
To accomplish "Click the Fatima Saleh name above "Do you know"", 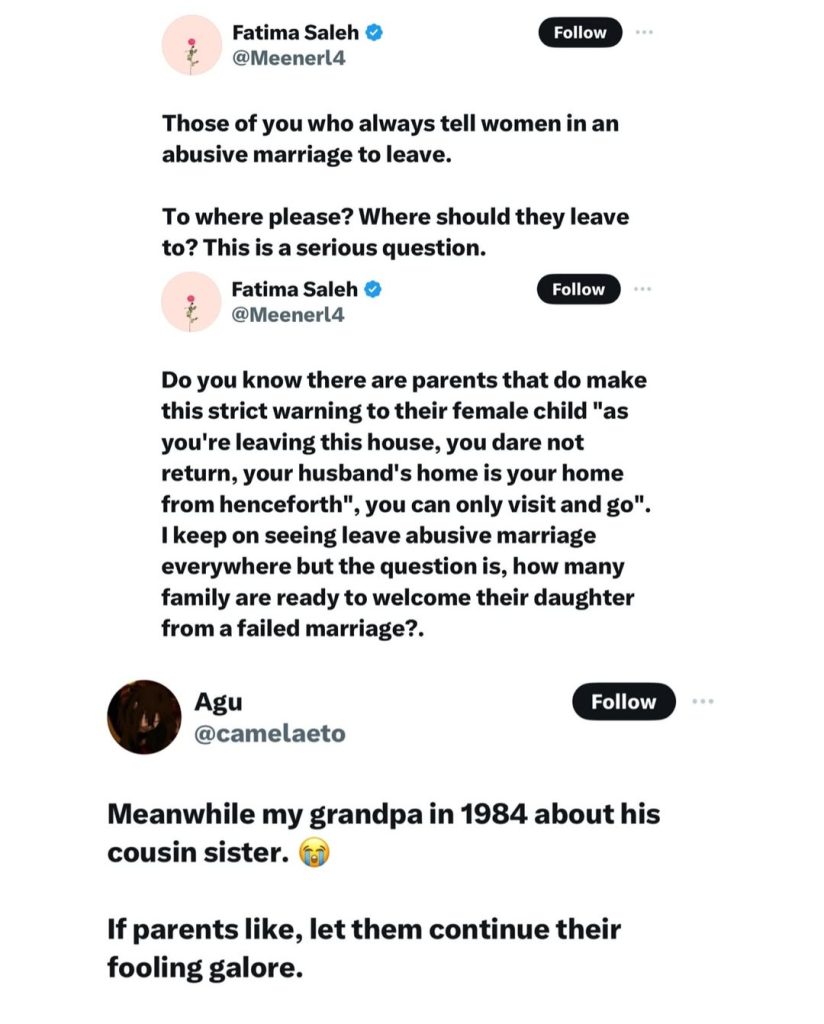I will pyautogui.click(x=295, y=290).
